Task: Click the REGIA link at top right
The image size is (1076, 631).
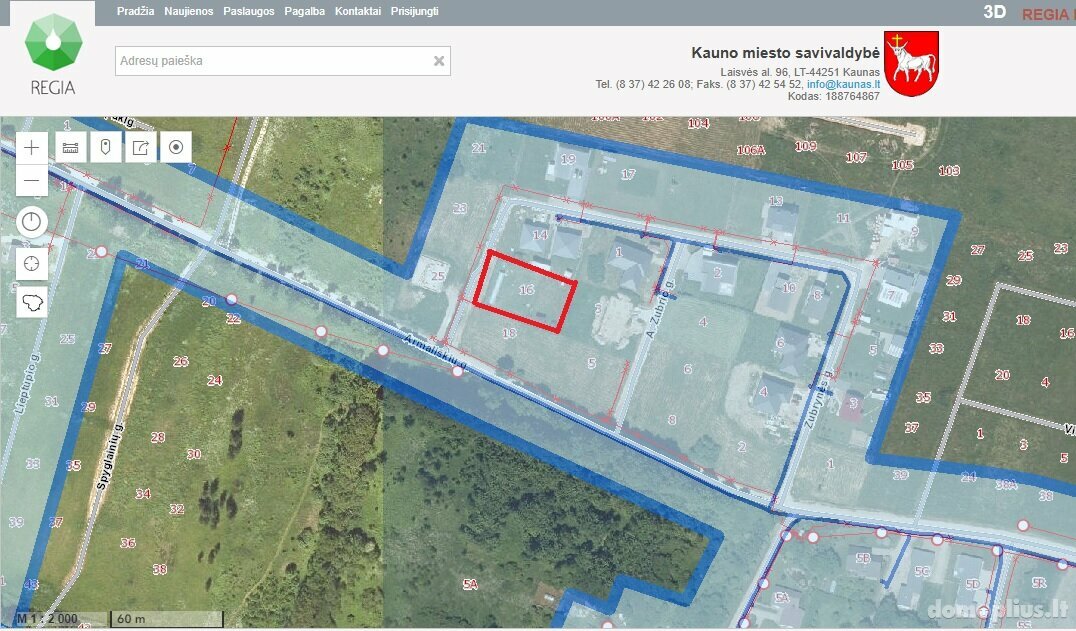Action: 1048,14
